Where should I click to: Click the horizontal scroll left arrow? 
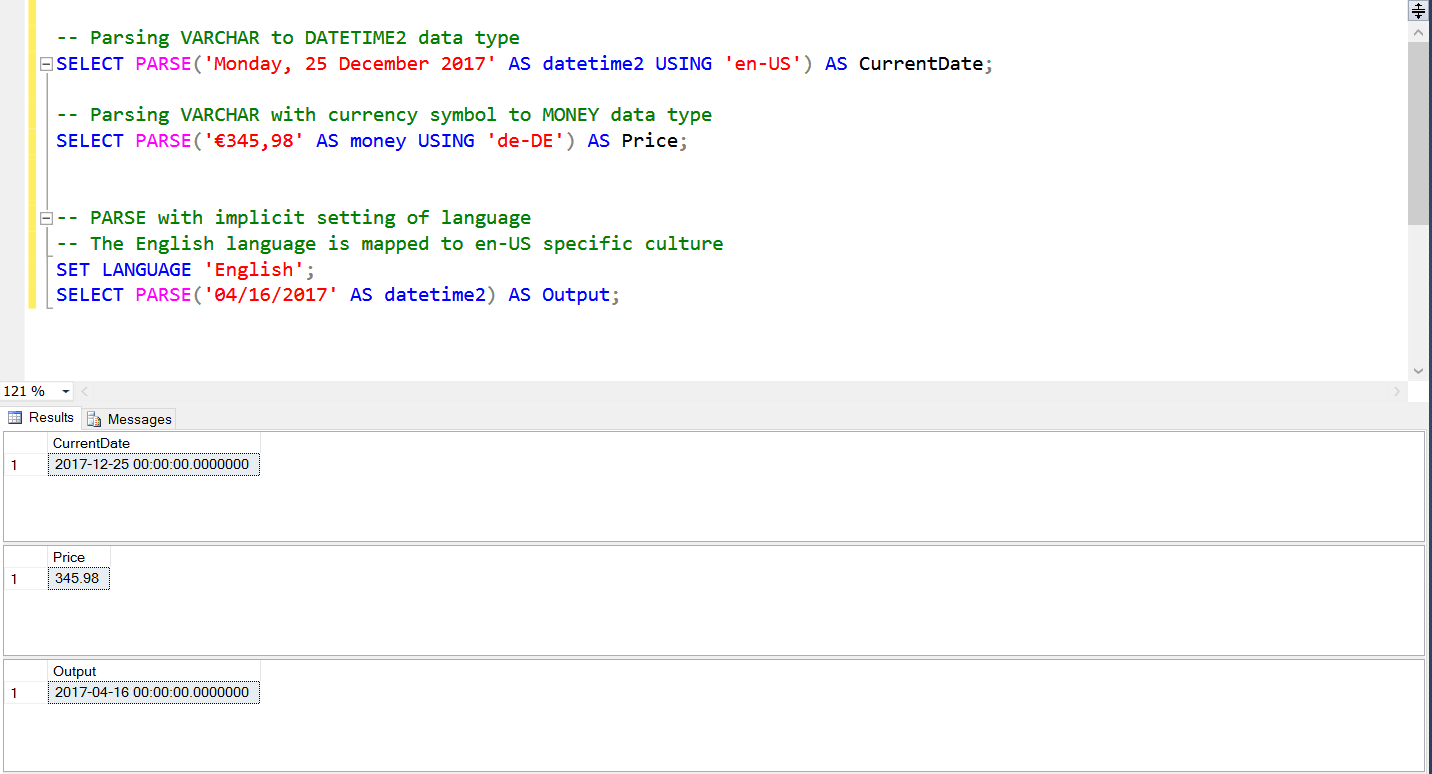tap(84, 391)
